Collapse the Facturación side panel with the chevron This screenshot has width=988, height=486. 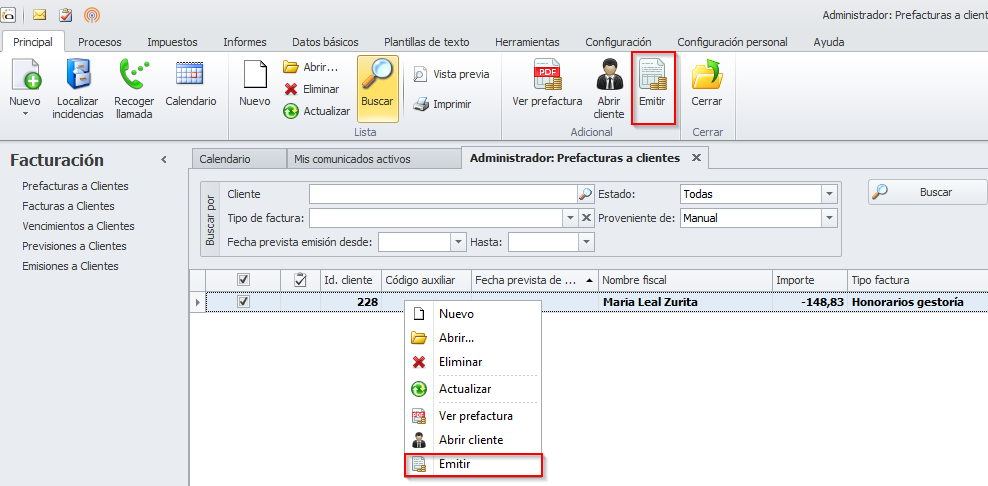point(164,160)
